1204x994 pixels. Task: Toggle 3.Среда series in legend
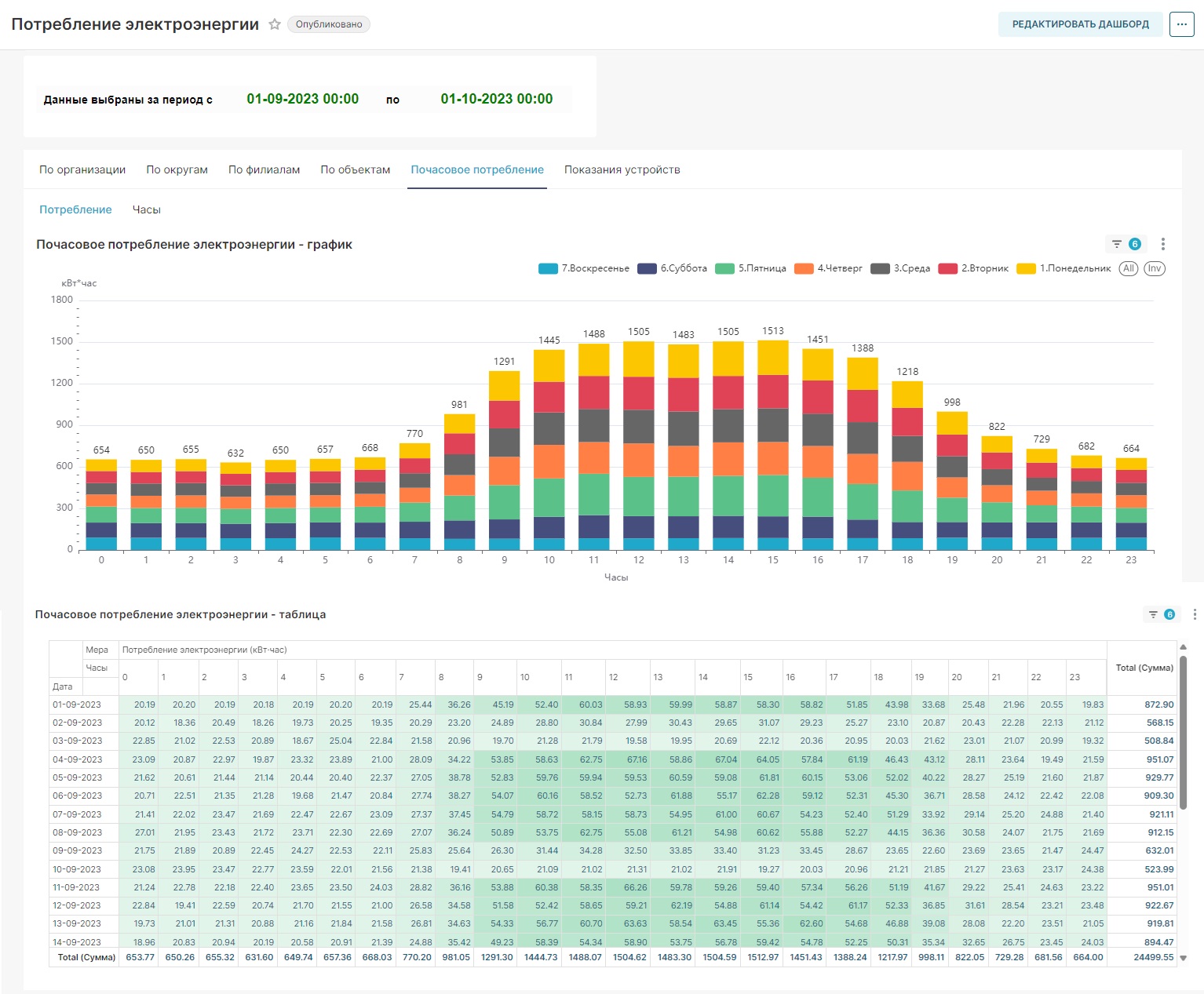click(900, 268)
